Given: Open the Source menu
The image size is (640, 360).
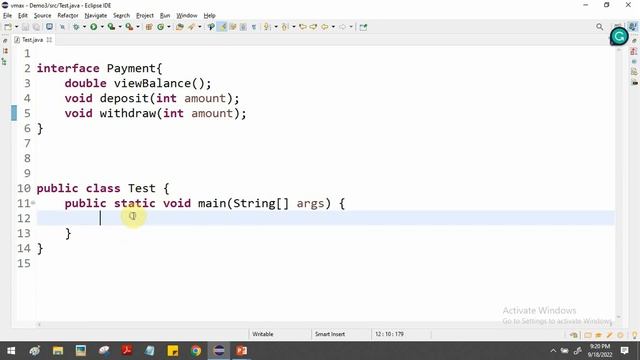Looking at the screenshot, I should coord(42,16).
